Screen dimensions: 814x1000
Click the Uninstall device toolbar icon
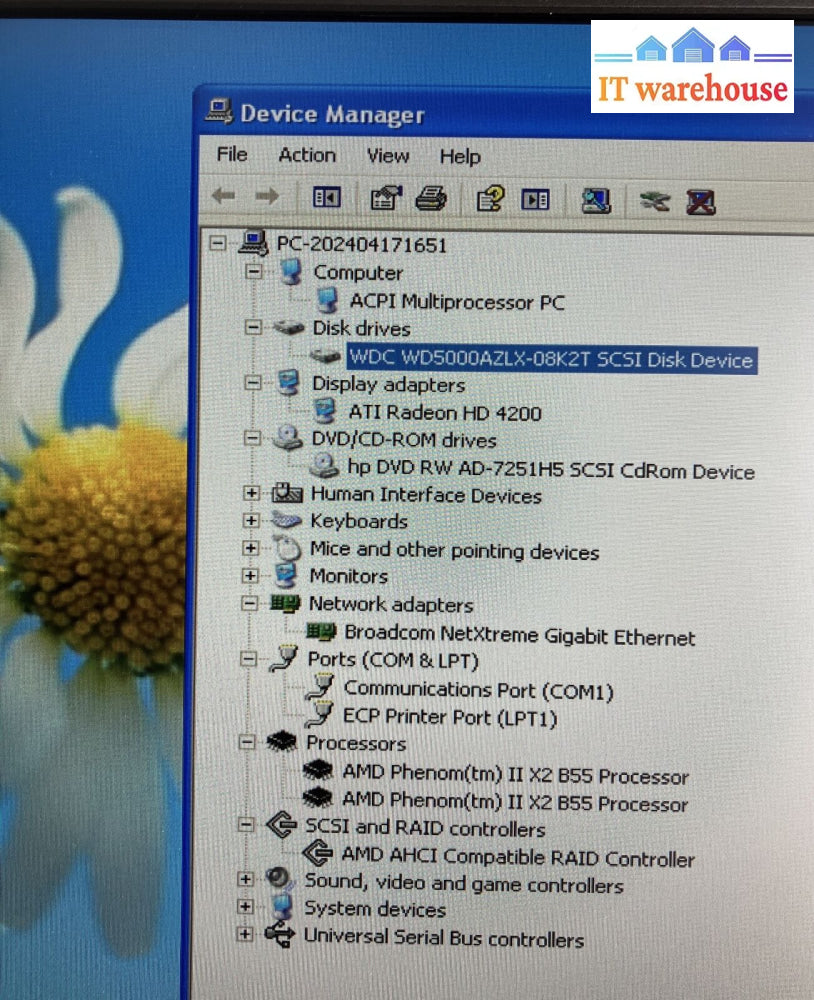pyautogui.click(x=700, y=203)
